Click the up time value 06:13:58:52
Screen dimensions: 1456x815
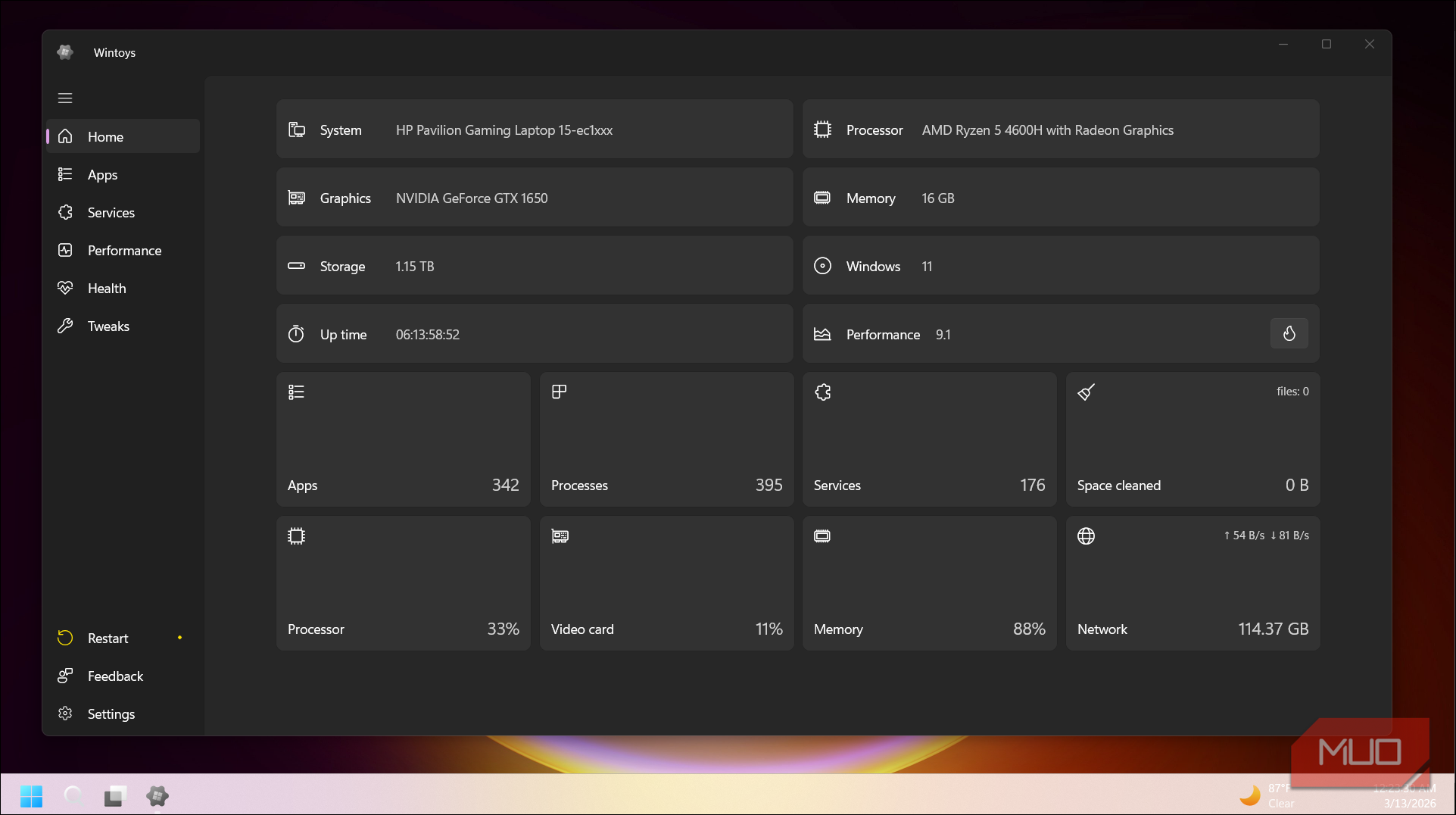point(427,335)
